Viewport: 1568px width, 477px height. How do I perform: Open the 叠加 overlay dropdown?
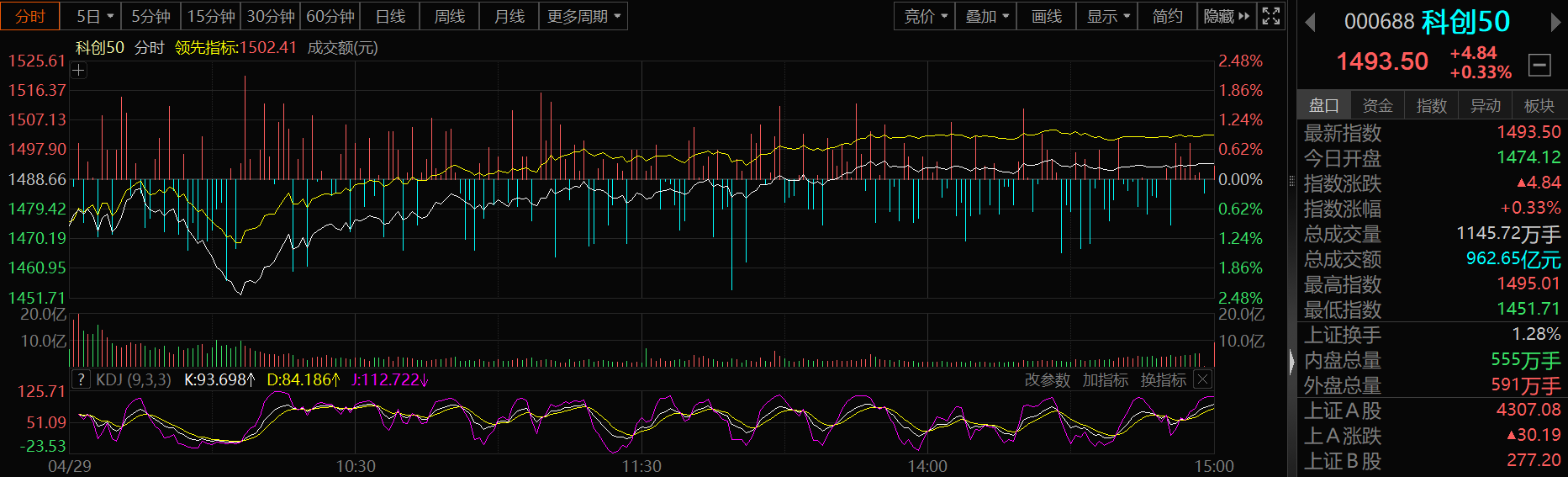point(986,16)
